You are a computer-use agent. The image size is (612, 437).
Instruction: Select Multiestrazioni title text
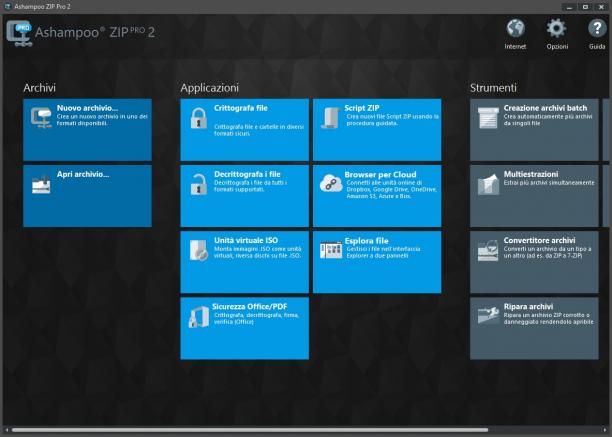tap(531, 174)
